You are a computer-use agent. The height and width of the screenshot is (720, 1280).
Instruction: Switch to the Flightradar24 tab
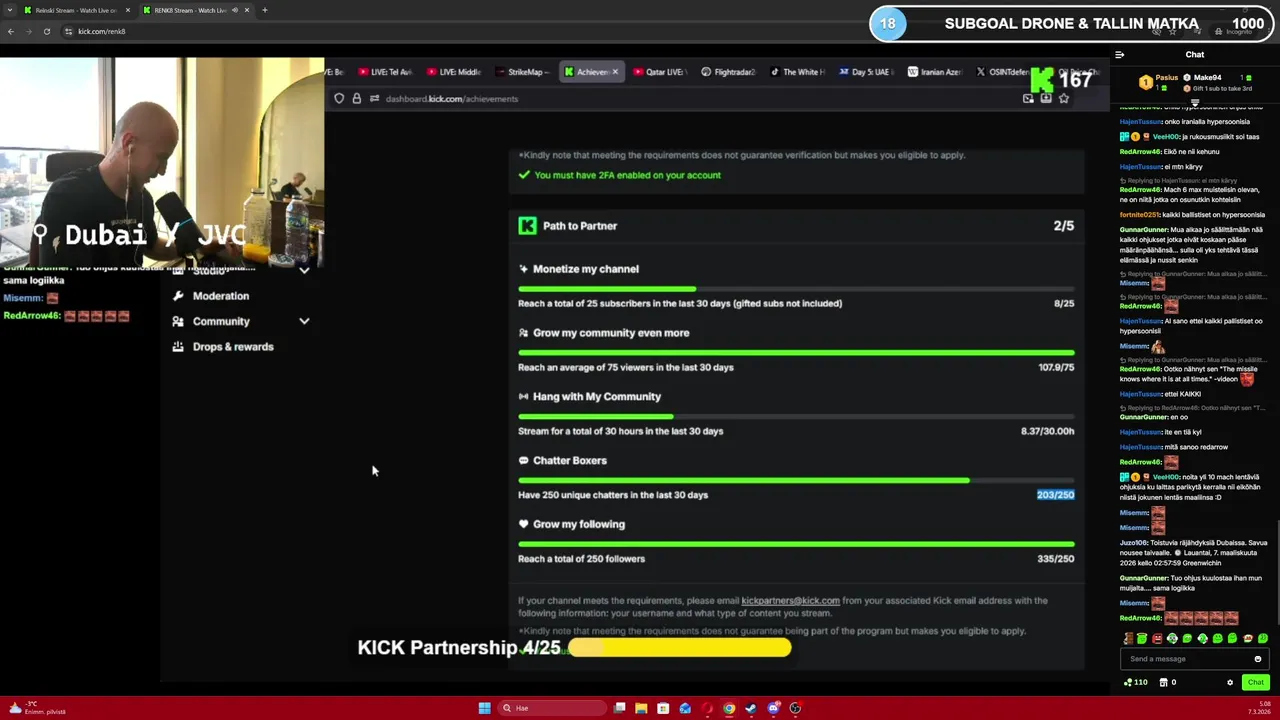728,72
